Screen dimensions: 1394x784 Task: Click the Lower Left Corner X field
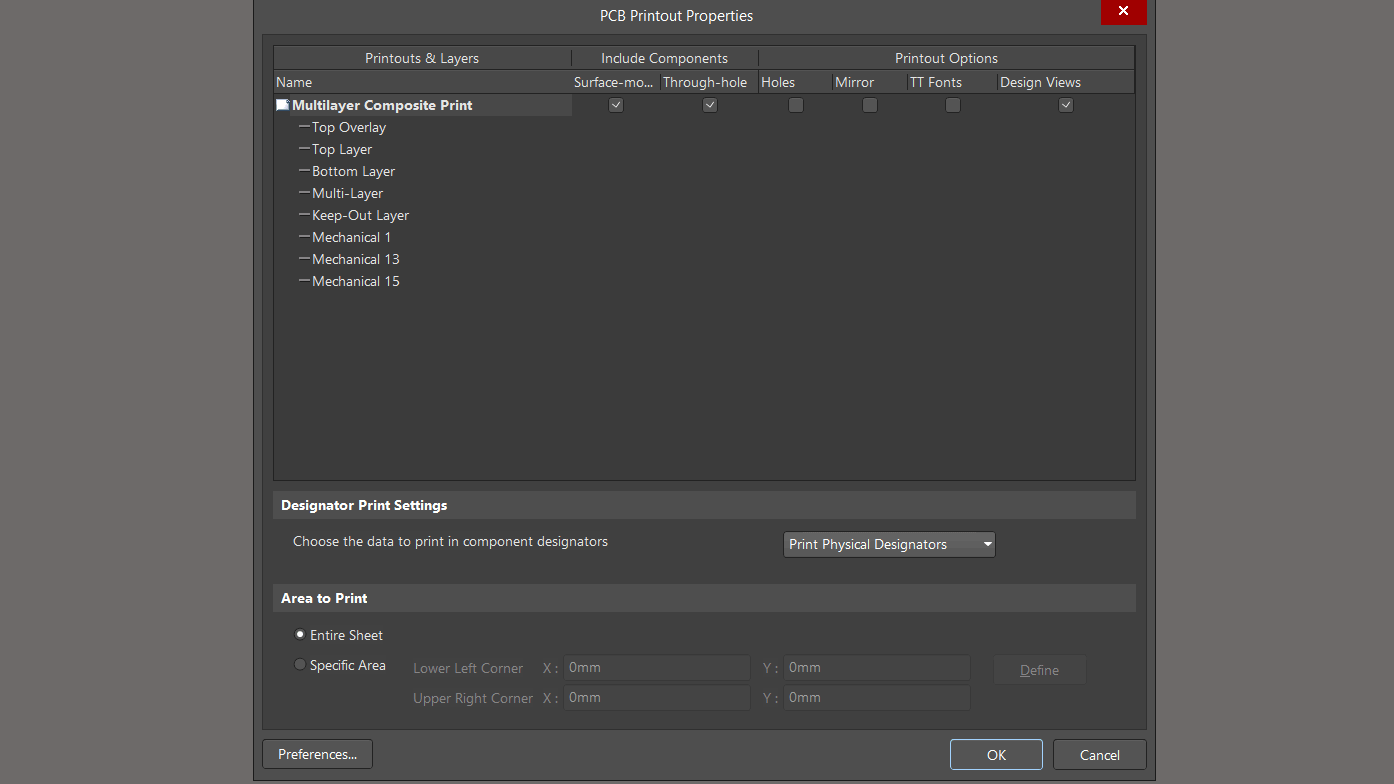pos(656,668)
